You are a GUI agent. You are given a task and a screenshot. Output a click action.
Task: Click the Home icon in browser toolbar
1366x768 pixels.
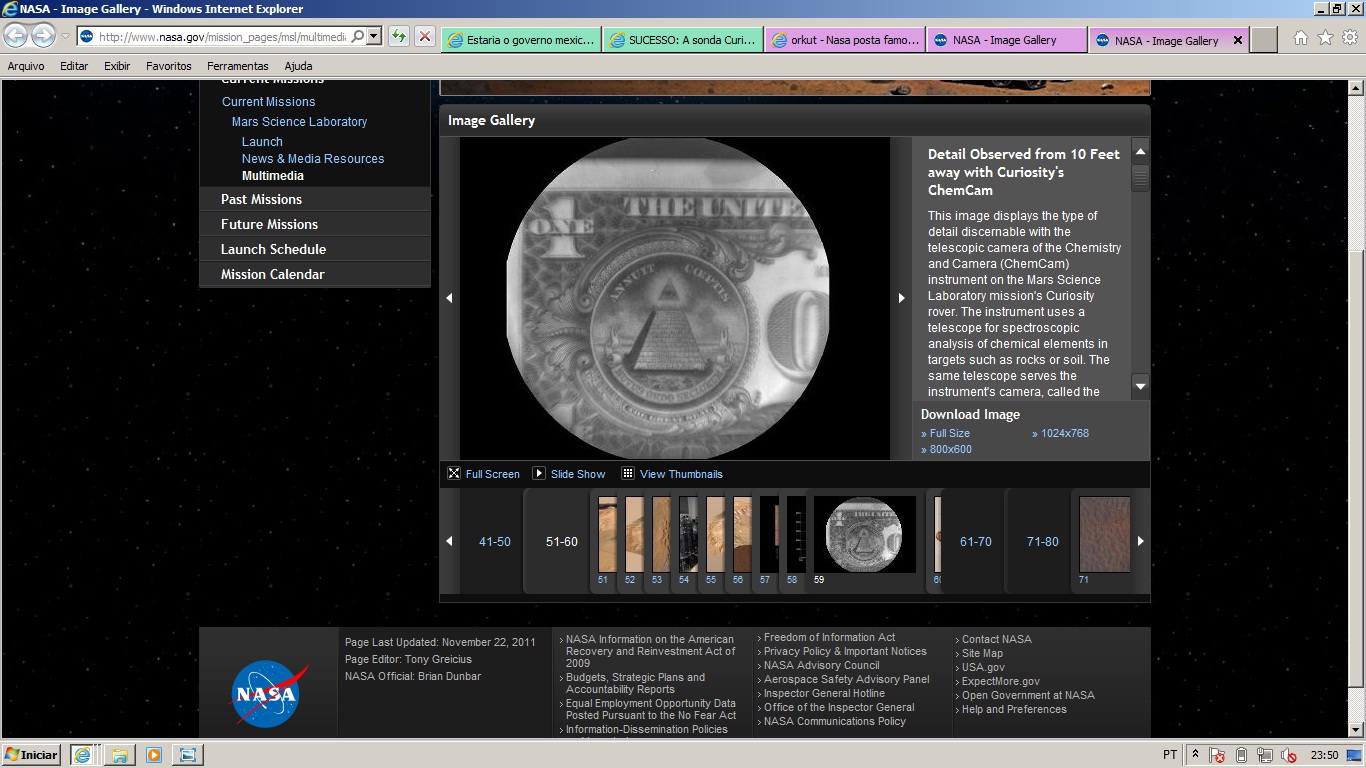pyautogui.click(x=1300, y=38)
